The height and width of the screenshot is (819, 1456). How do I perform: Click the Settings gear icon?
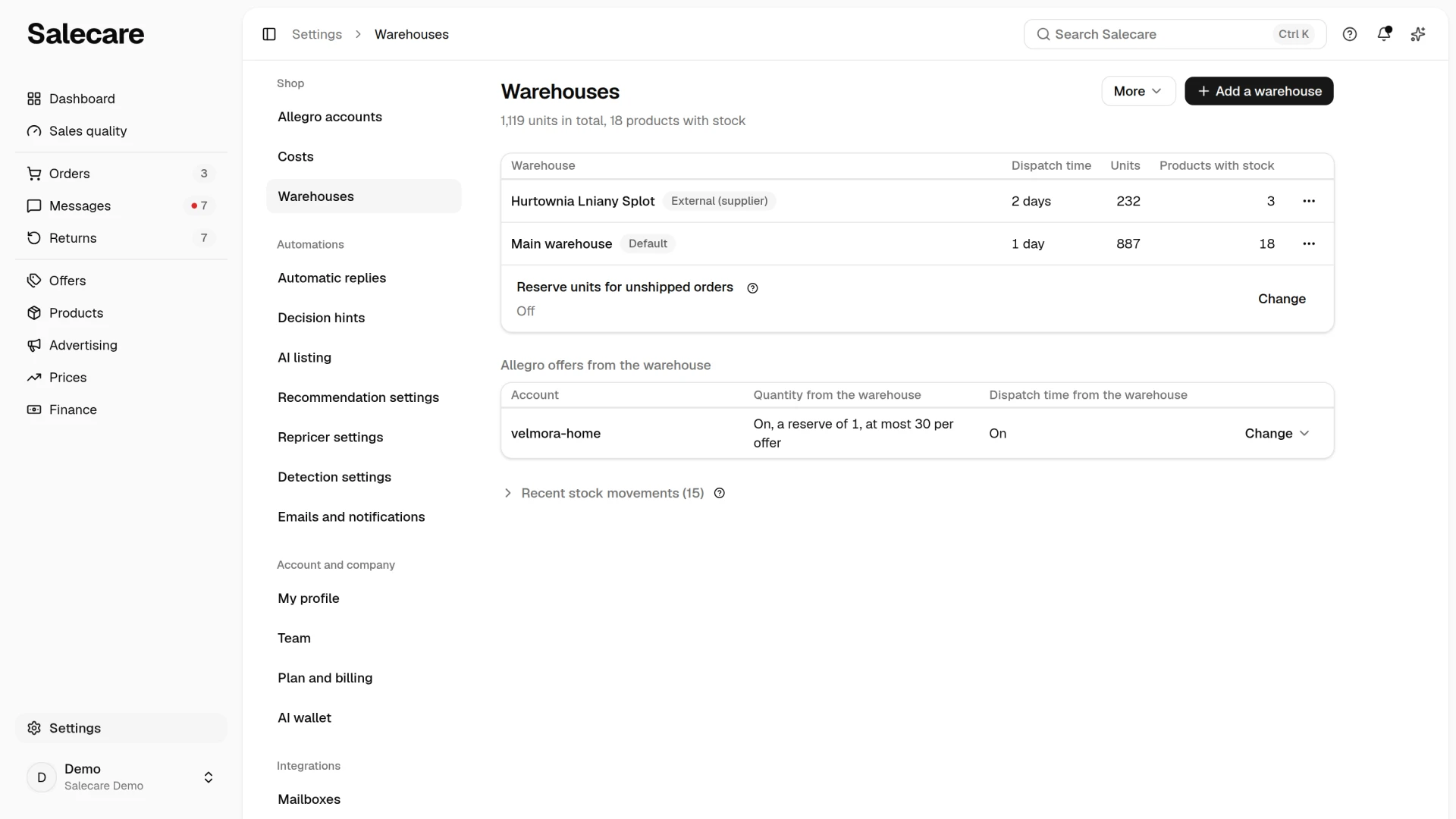(x=34, y=728)
